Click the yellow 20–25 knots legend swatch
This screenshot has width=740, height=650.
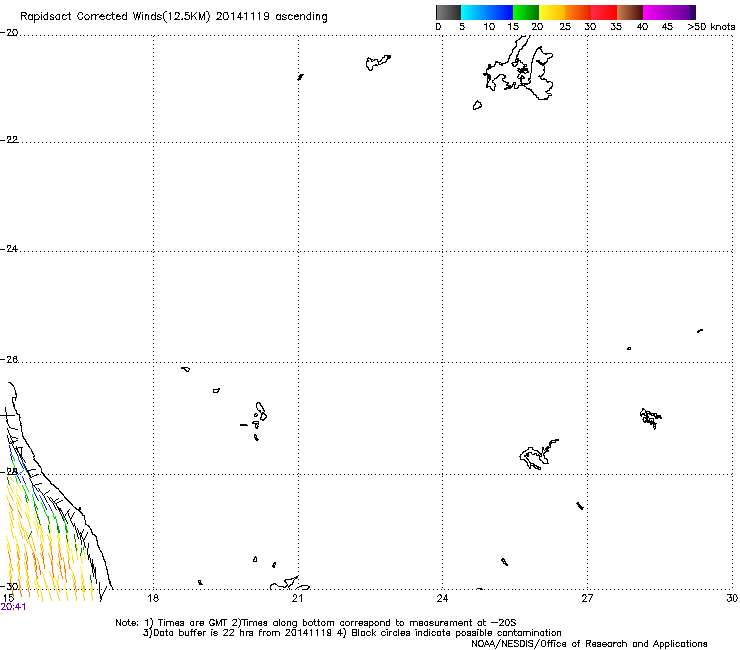click(552, 12)
